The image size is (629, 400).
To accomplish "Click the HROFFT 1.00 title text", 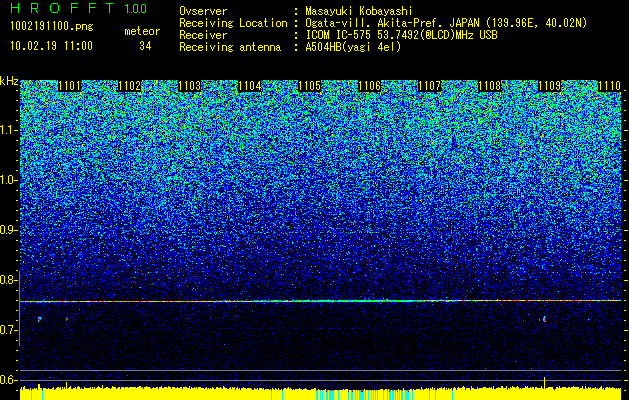I will coord(79,8).
